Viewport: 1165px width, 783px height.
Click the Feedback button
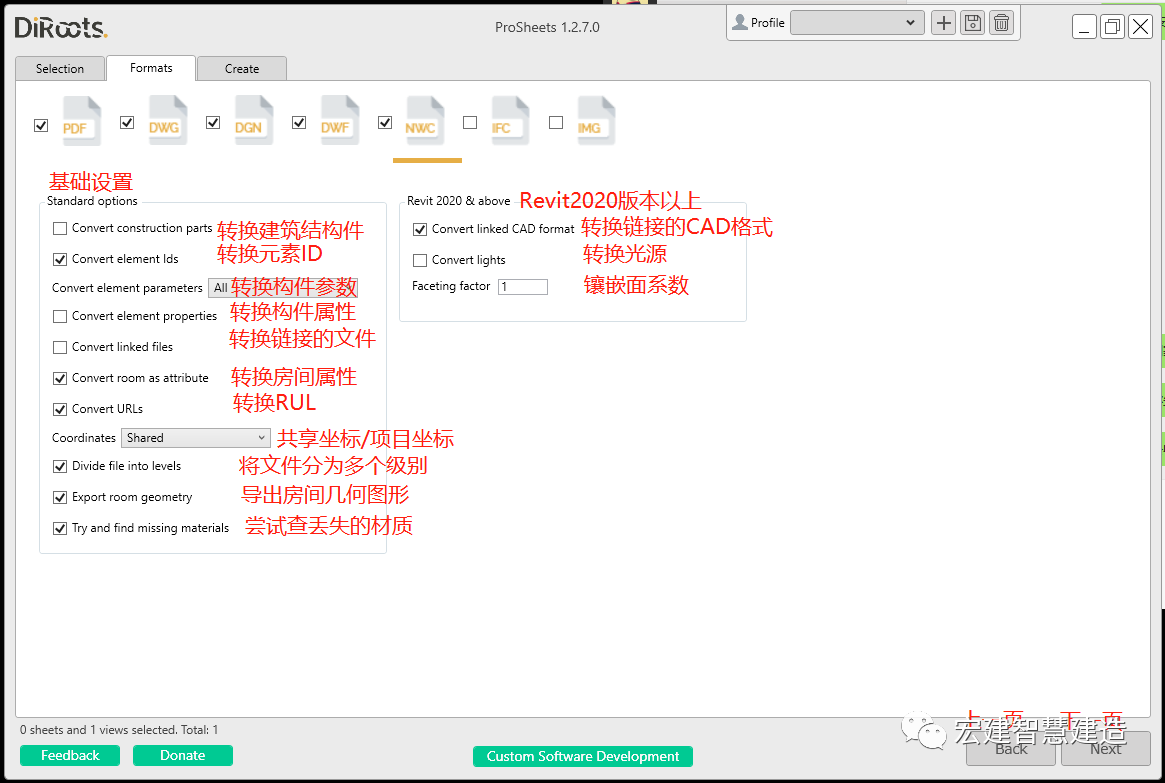(x=70, y=756)
